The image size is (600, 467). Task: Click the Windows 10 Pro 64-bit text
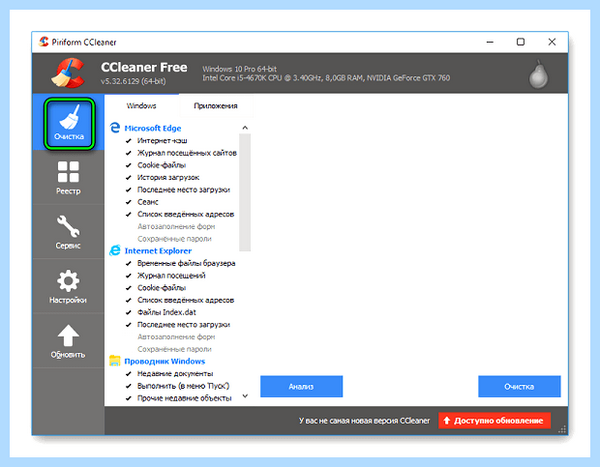(x=240, y=69)
